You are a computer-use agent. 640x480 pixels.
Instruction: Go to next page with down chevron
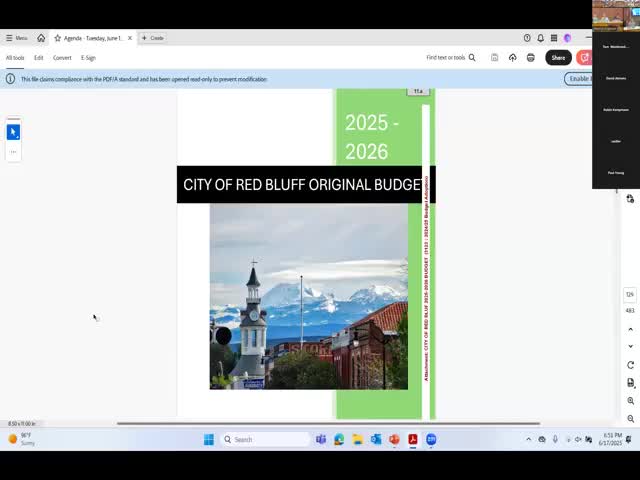[x=630, y=346]
